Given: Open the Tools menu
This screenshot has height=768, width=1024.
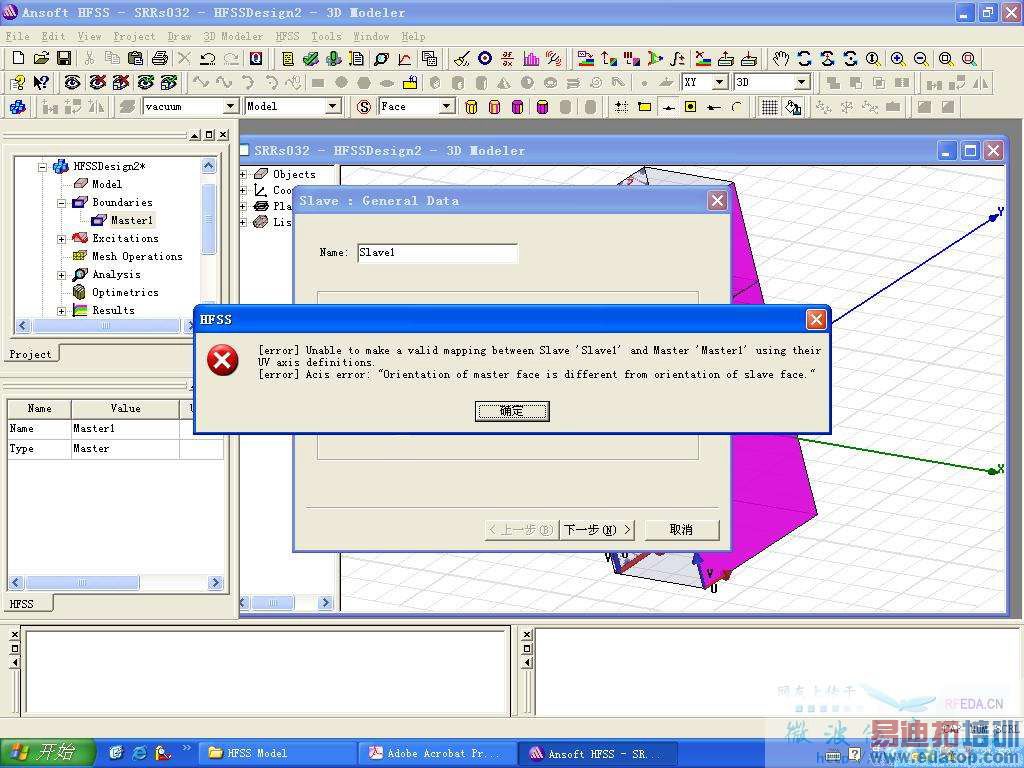Looking at the screenshot, I should click(x=326, y=37).
